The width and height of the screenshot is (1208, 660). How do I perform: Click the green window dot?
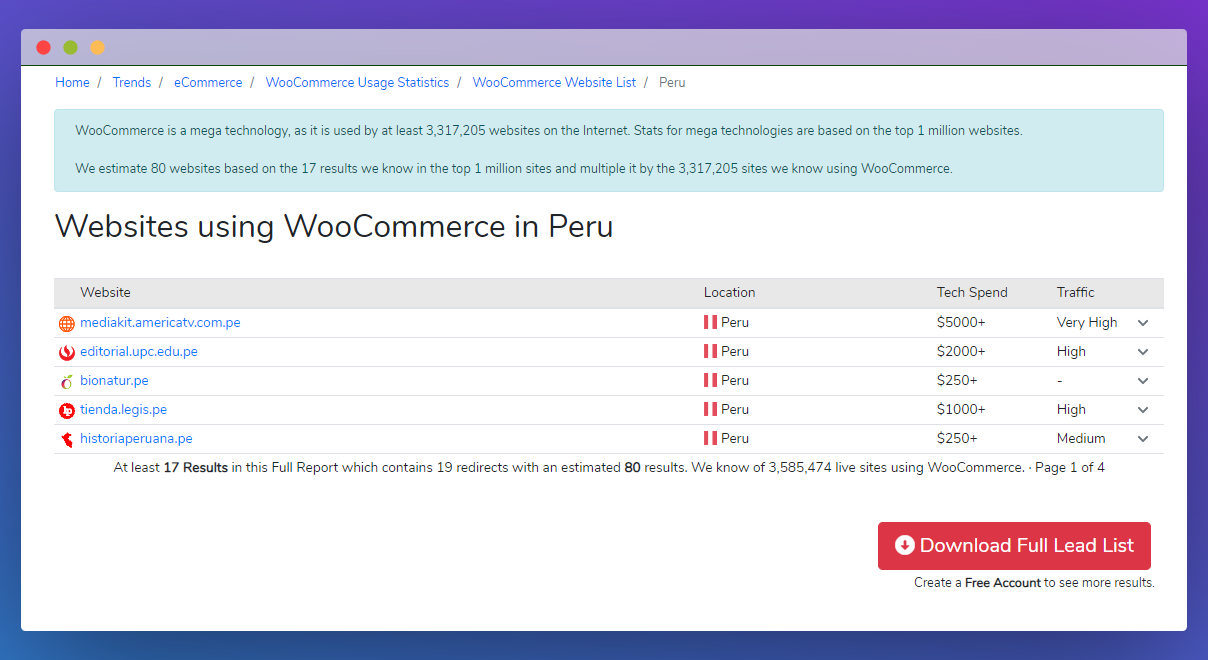click(70, 47)
